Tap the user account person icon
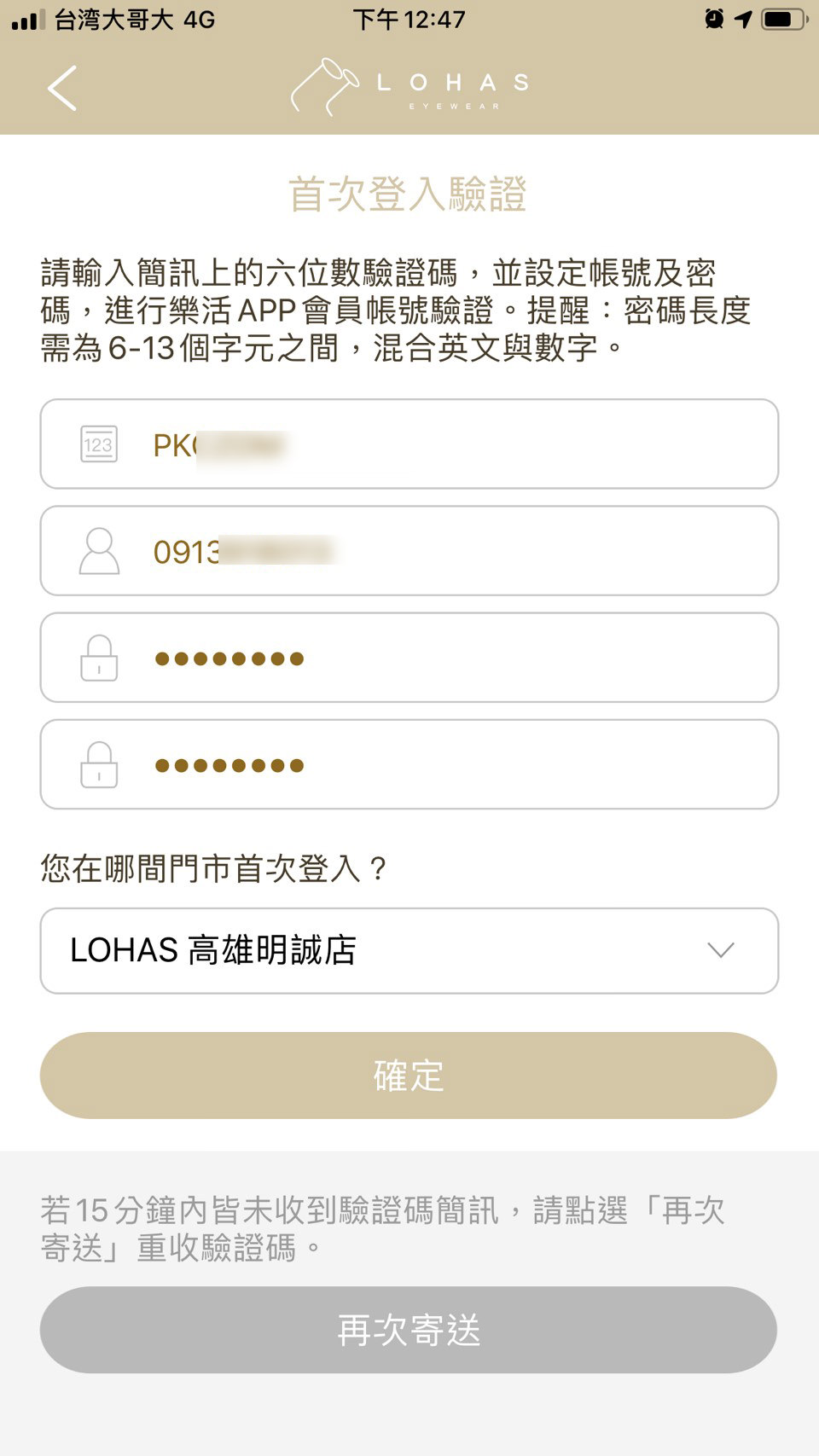This screenshot has width=819, height=1456. [99, 551]
